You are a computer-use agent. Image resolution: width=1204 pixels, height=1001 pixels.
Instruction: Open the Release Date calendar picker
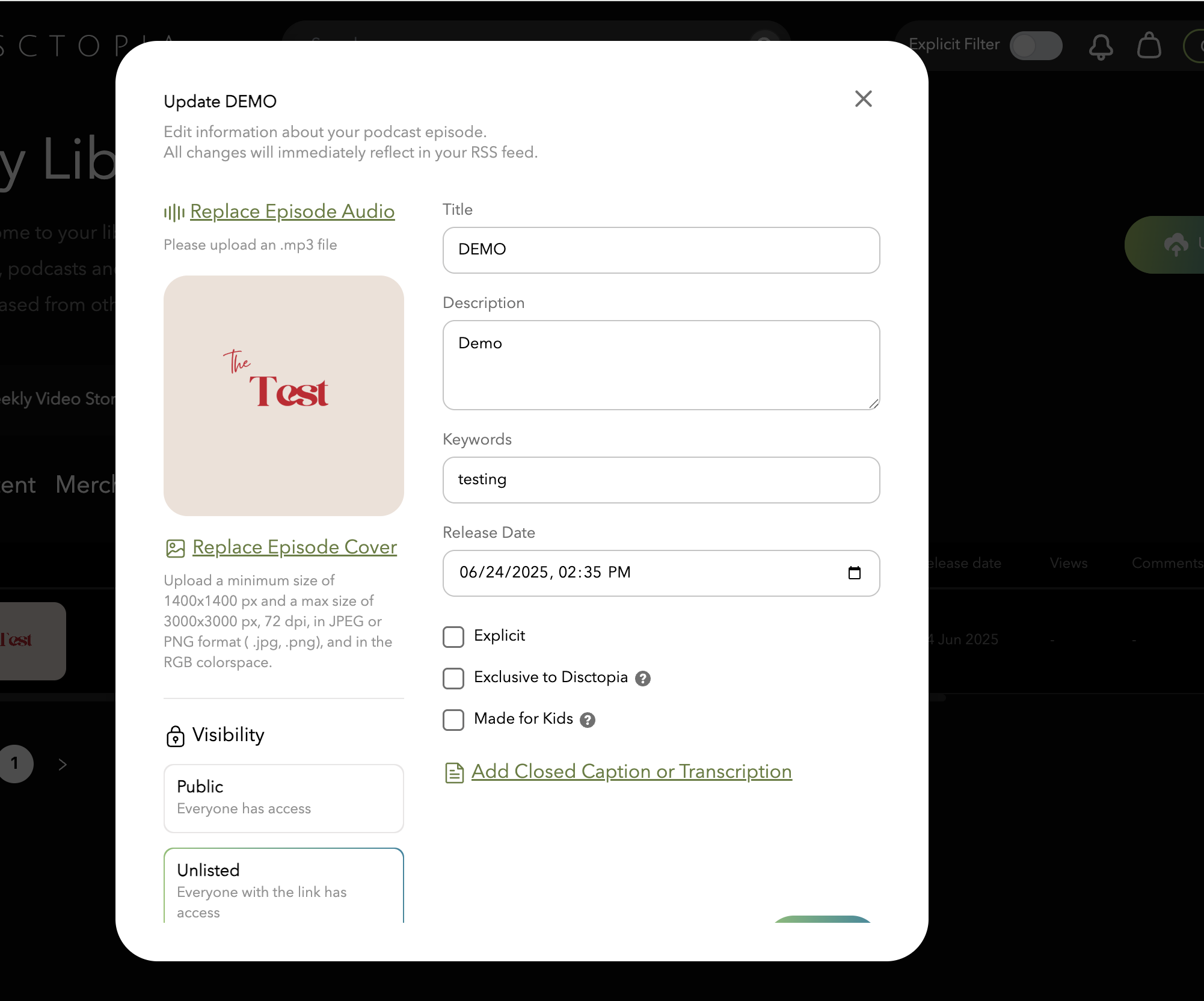coord(855,573)
